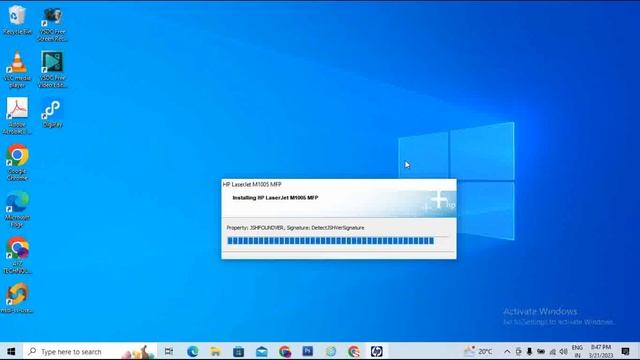The height and width of the screenshot is (360, 640).
Task: Open the globe app icon on taskbar
Action: [x=331, y=351]
